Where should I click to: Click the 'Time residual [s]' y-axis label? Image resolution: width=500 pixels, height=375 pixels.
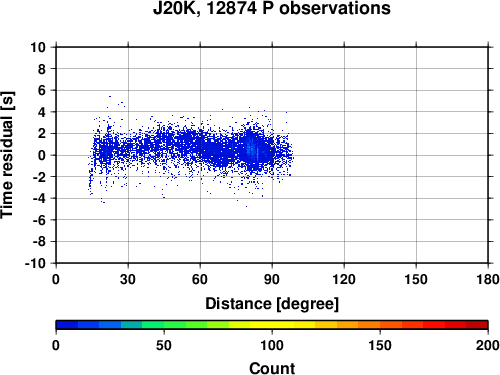7,155
